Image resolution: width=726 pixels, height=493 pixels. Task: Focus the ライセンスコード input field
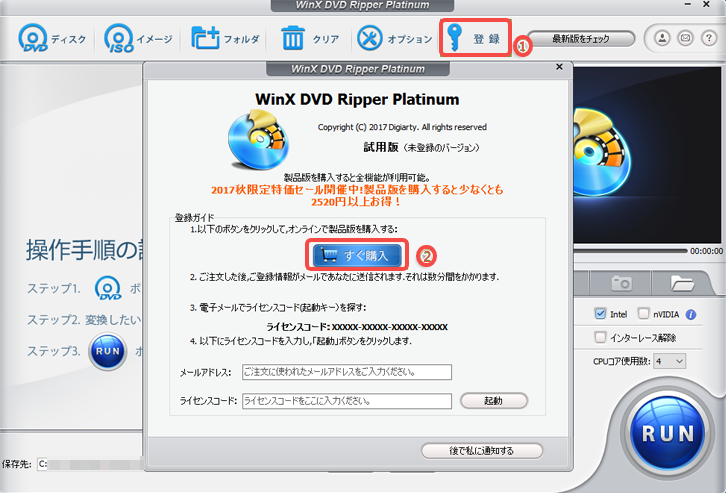346,401
